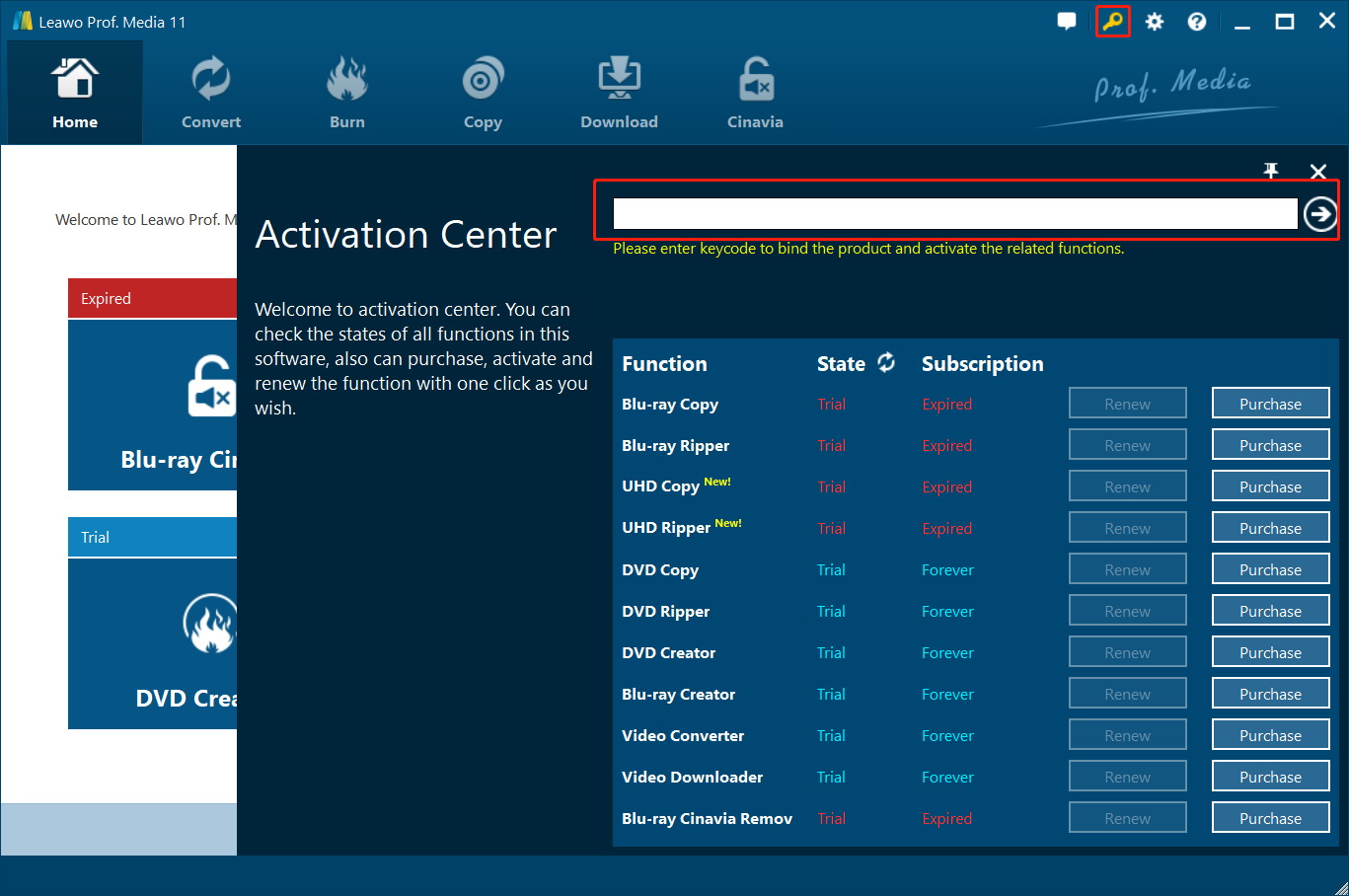Purchase the Blu-ray Copy function
1349x896 pixels.
pyautogui.click(x=1270, y=404)
